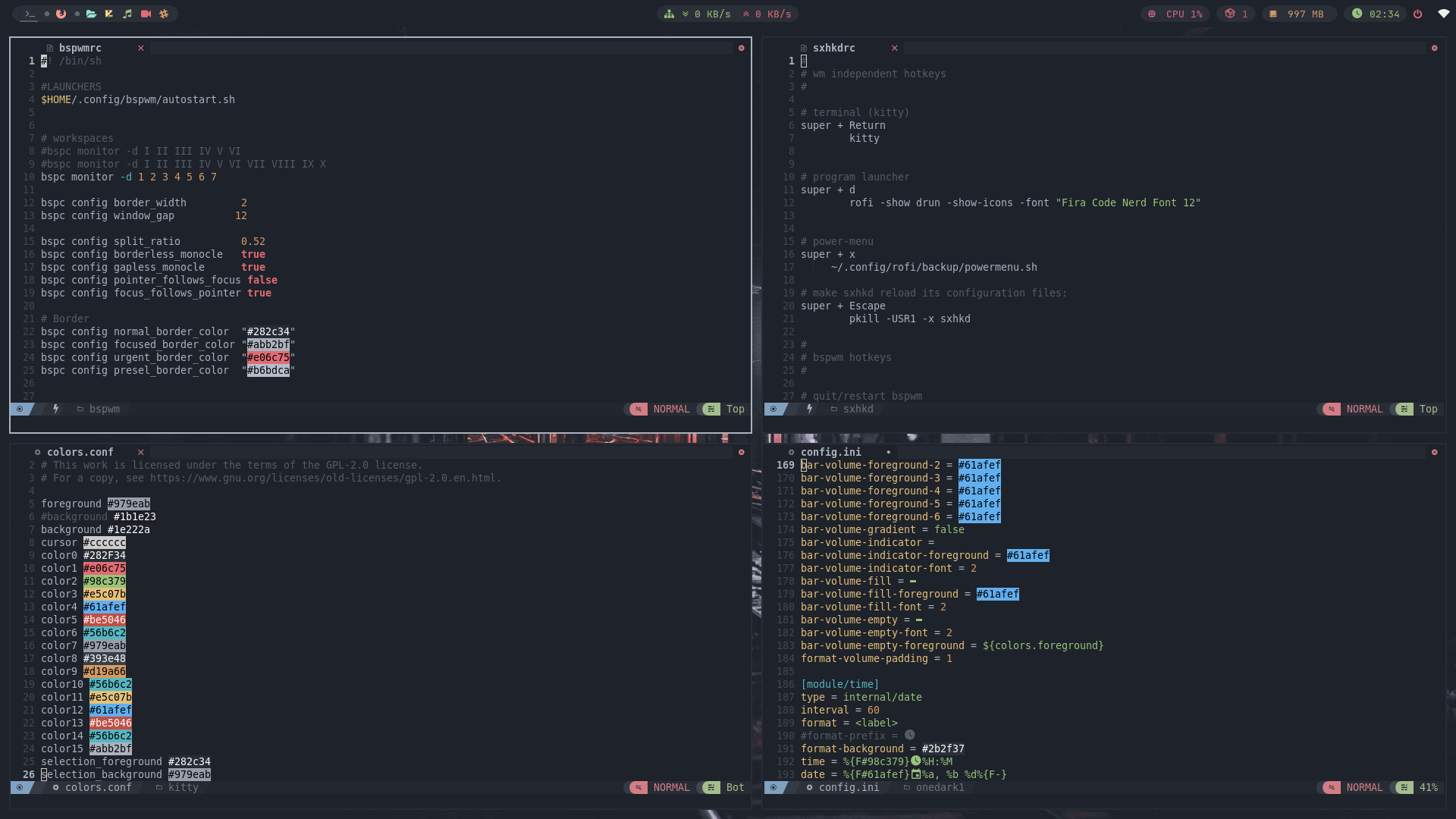
Task: Click the package updates cube icon
Action: point(1230,14)
